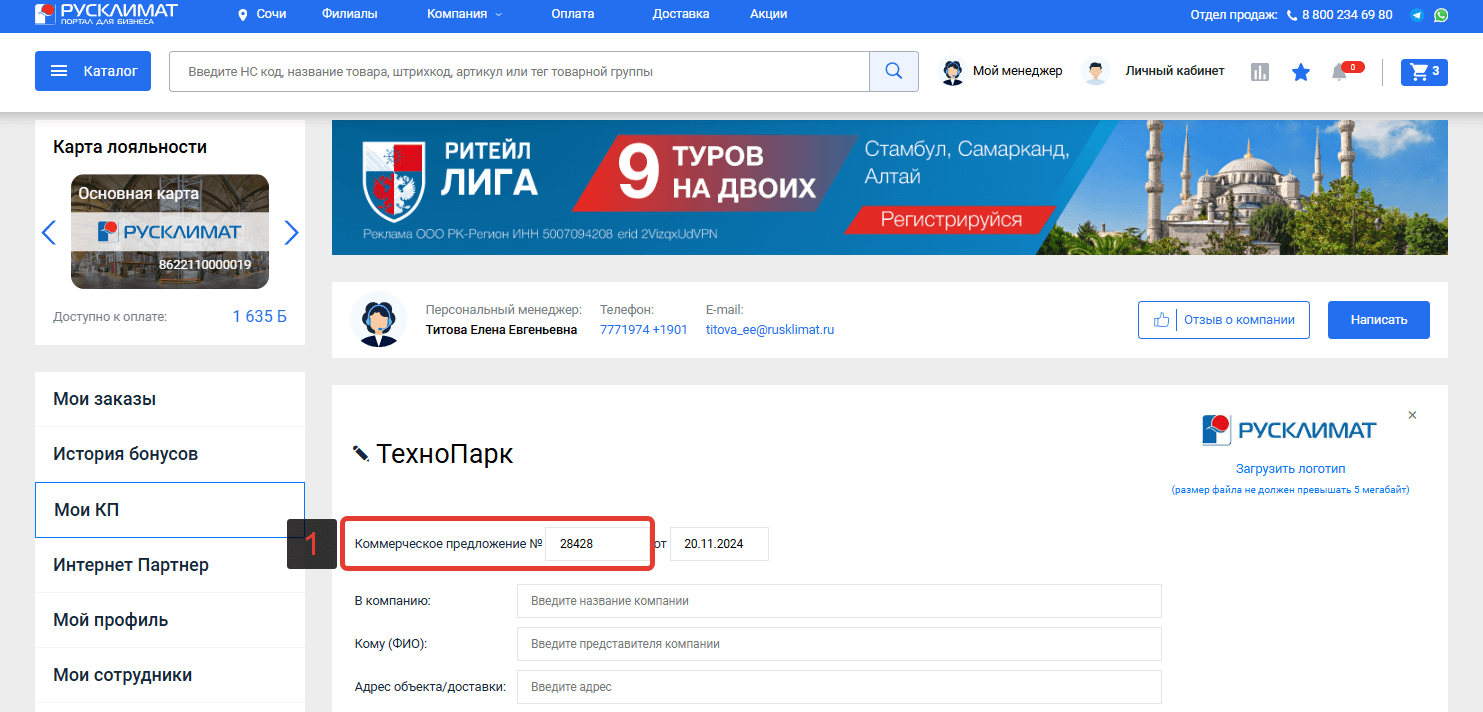Open the comparison chart icon
The width and height of the screenshot is (1483, 712).
tap(1260, 72)
